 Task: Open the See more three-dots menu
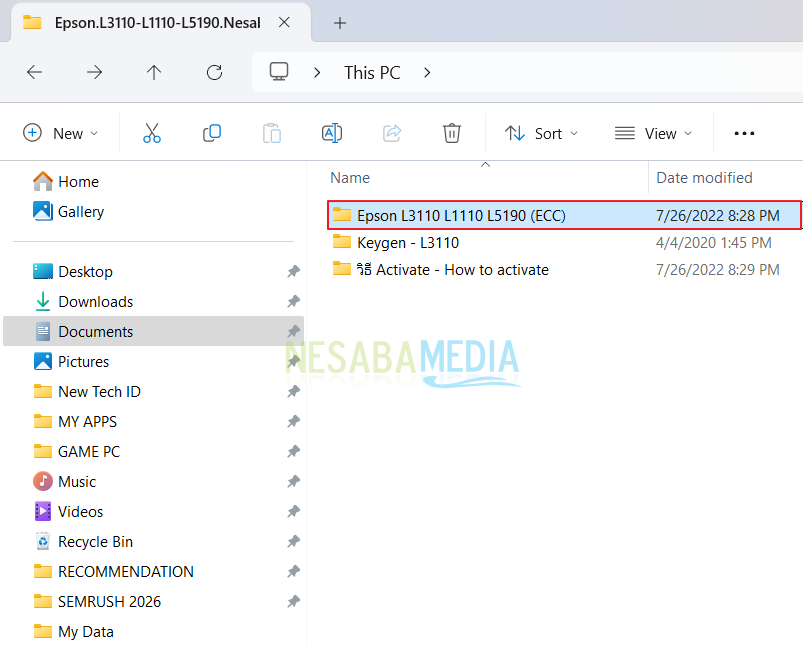744,133
